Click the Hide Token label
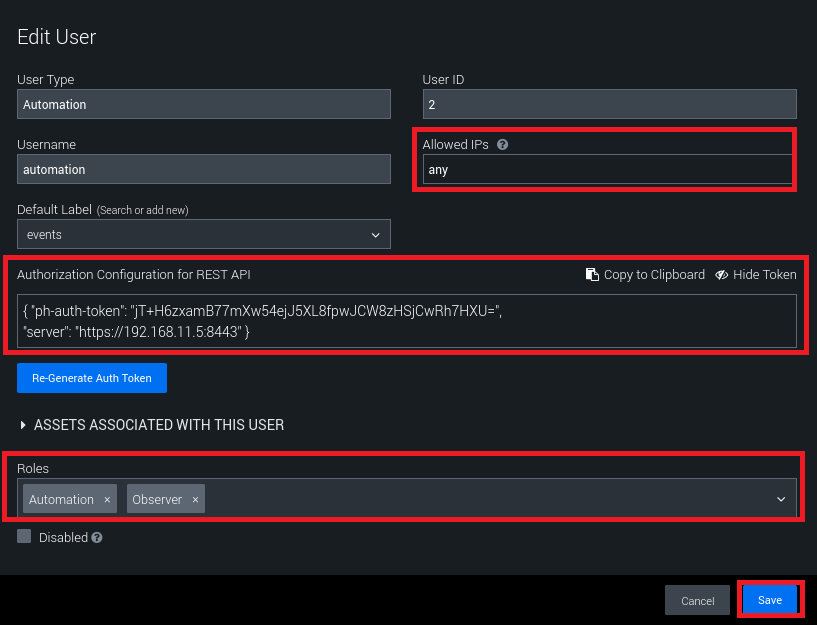 tap(764, 275)
